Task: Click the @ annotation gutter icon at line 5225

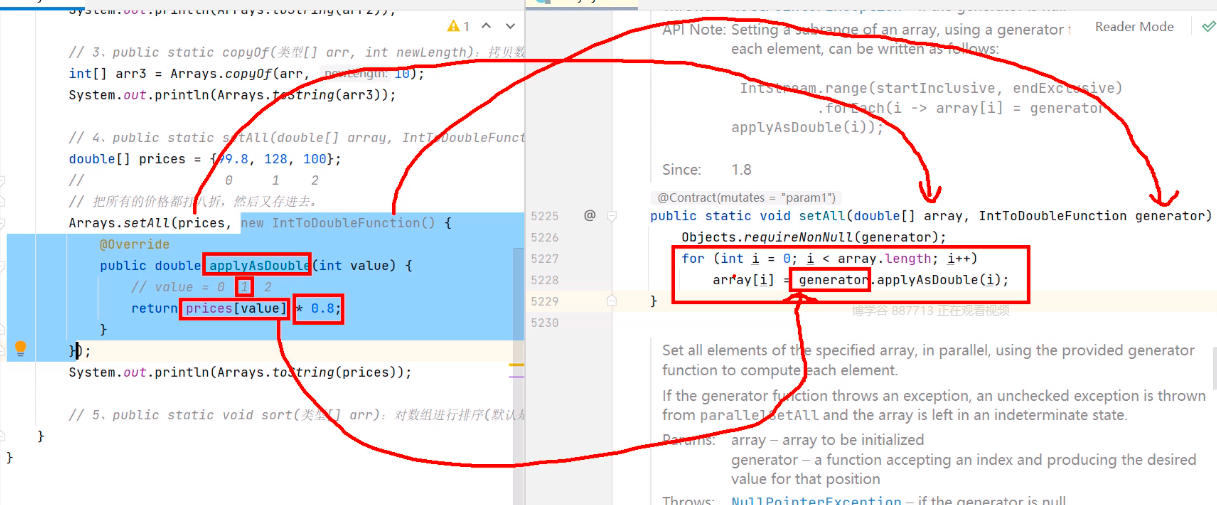Action: [x=589, y=215]
